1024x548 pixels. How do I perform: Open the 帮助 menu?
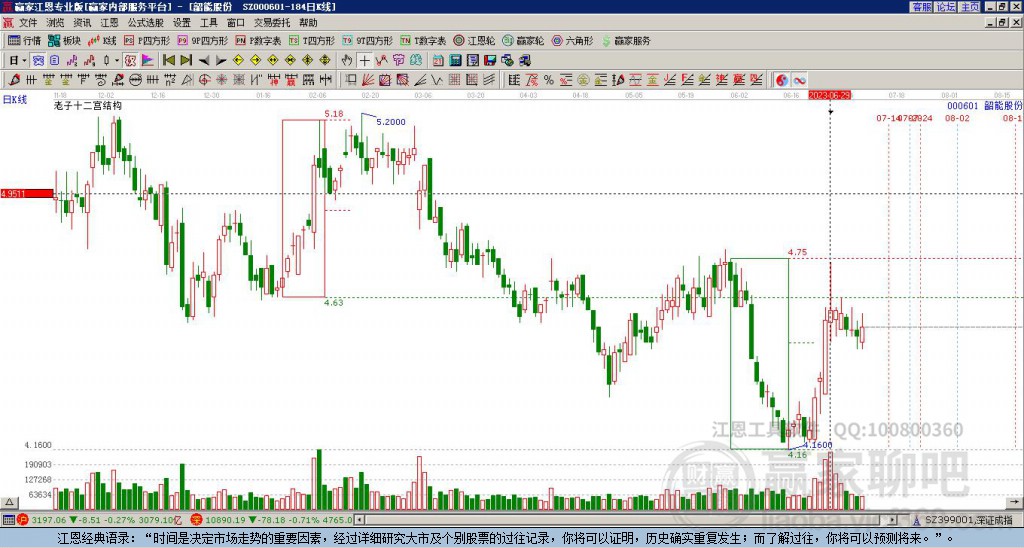(308, 23)
